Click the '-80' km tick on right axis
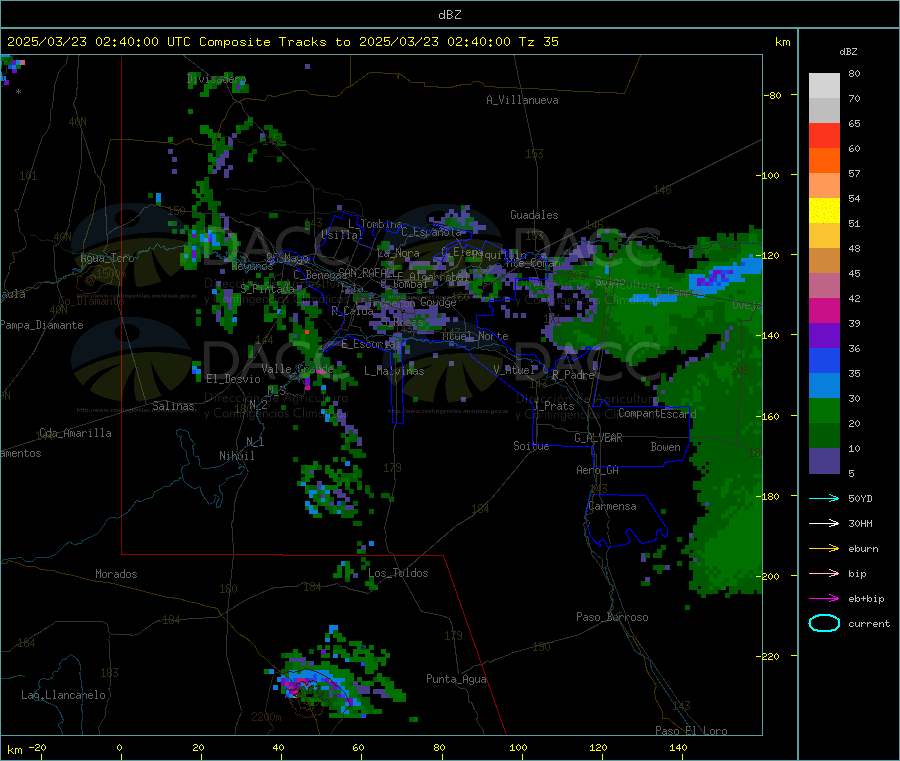Image resolution: width=900 pixels, height=761 pixels. pos(773,95)
